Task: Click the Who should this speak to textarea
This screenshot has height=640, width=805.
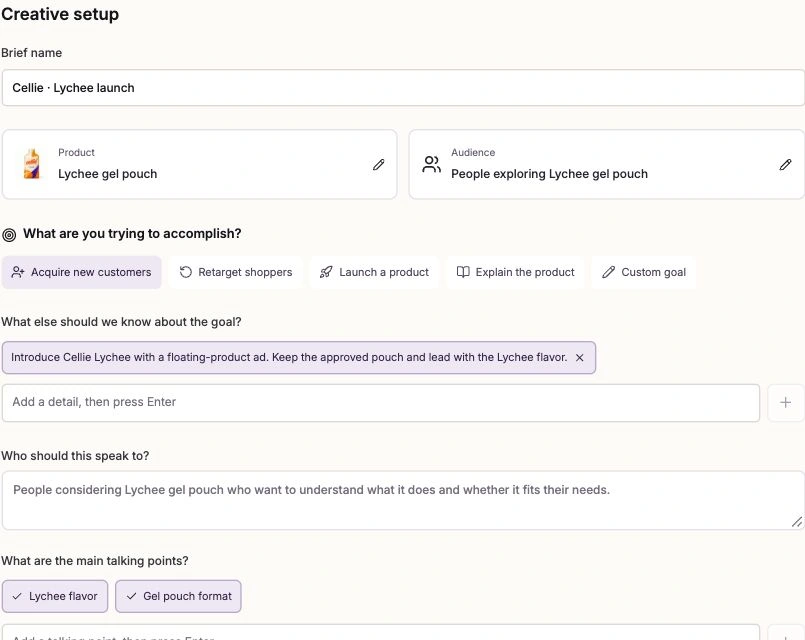Action: (x=403, y=500)
